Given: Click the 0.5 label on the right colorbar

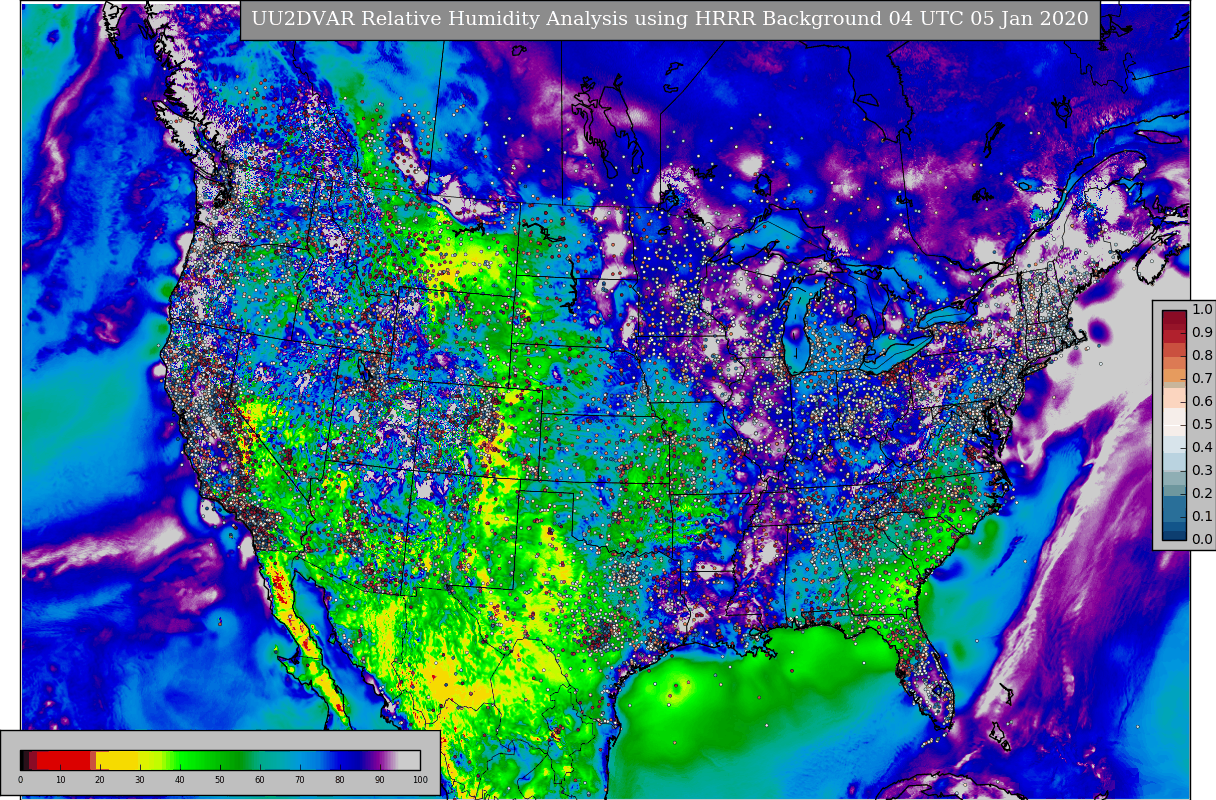Looking at the screenshot, I should [1202, 424].
